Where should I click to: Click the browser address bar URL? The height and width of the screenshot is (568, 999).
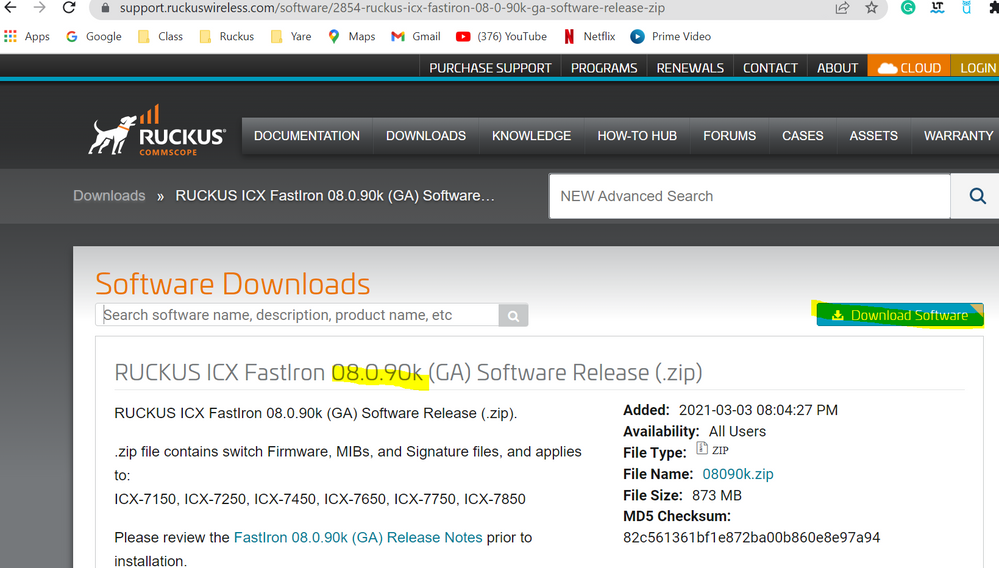pos(392,8)
